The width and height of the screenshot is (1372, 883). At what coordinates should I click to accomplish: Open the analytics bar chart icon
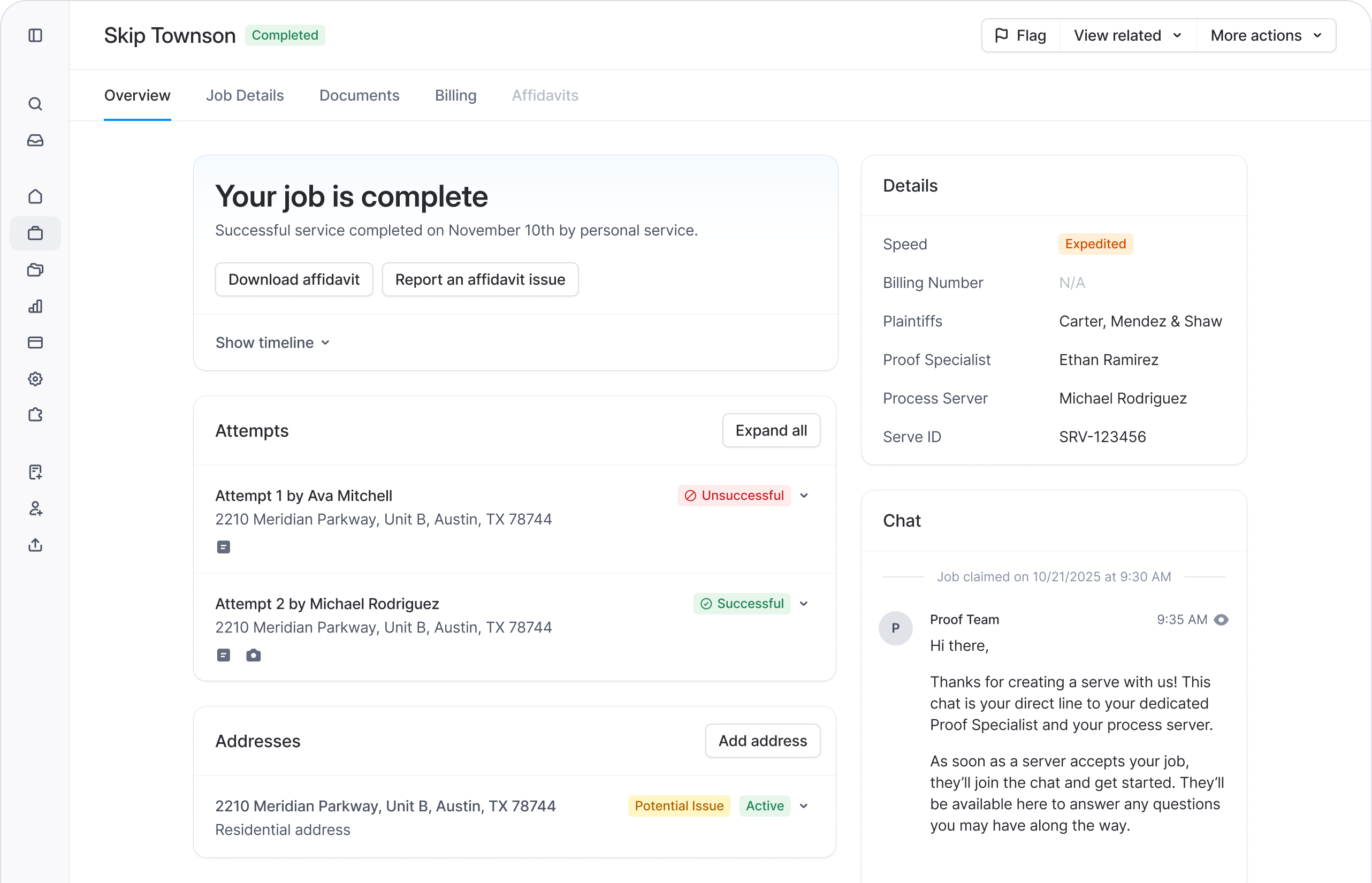pos(35,307)
